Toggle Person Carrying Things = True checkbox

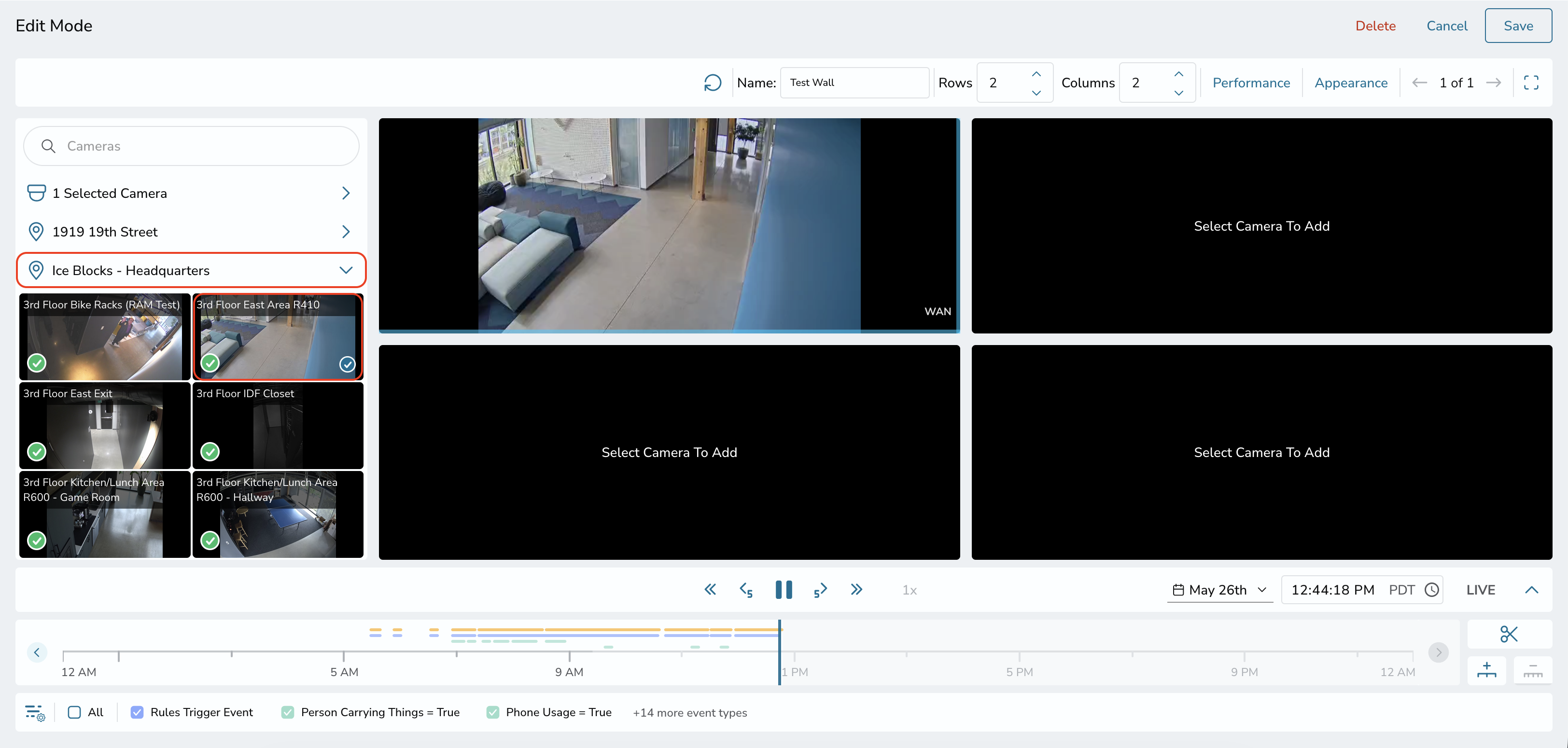[287, 712]
